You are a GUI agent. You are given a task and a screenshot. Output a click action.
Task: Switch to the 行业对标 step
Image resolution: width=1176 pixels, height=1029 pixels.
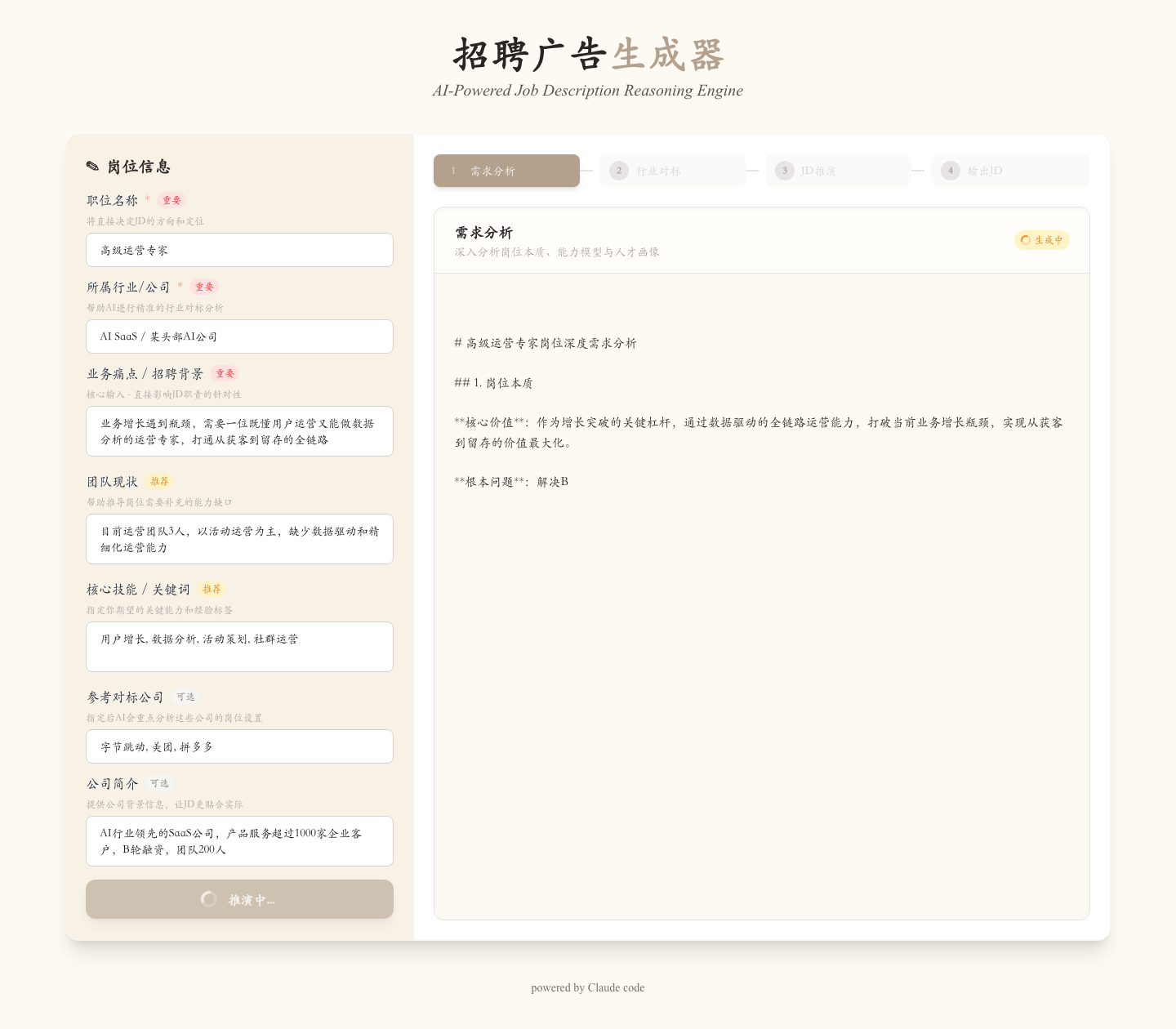[x=672, y=171]
